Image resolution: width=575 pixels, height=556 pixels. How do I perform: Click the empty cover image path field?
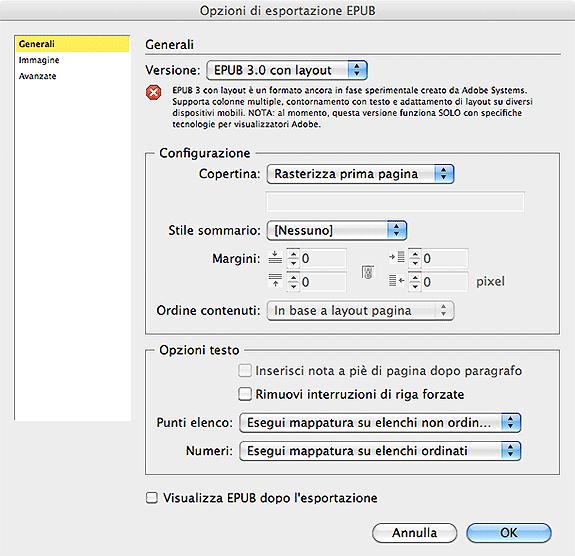(395, 201)
